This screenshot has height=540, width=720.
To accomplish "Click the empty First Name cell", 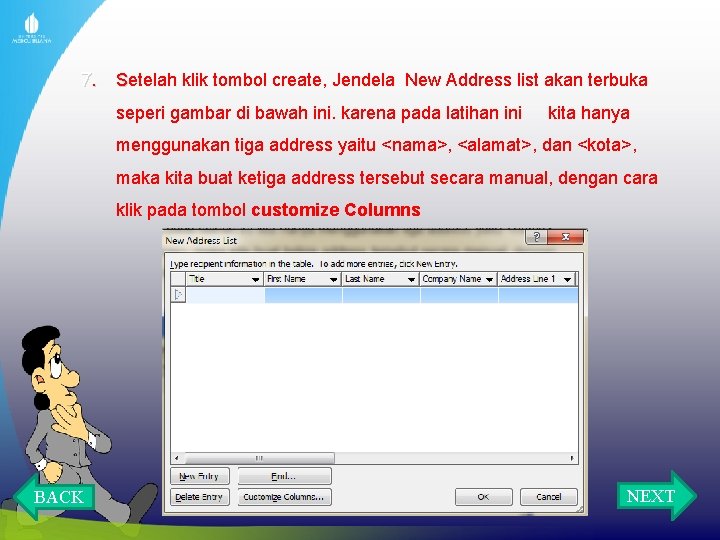I will (x=304, y=295).
